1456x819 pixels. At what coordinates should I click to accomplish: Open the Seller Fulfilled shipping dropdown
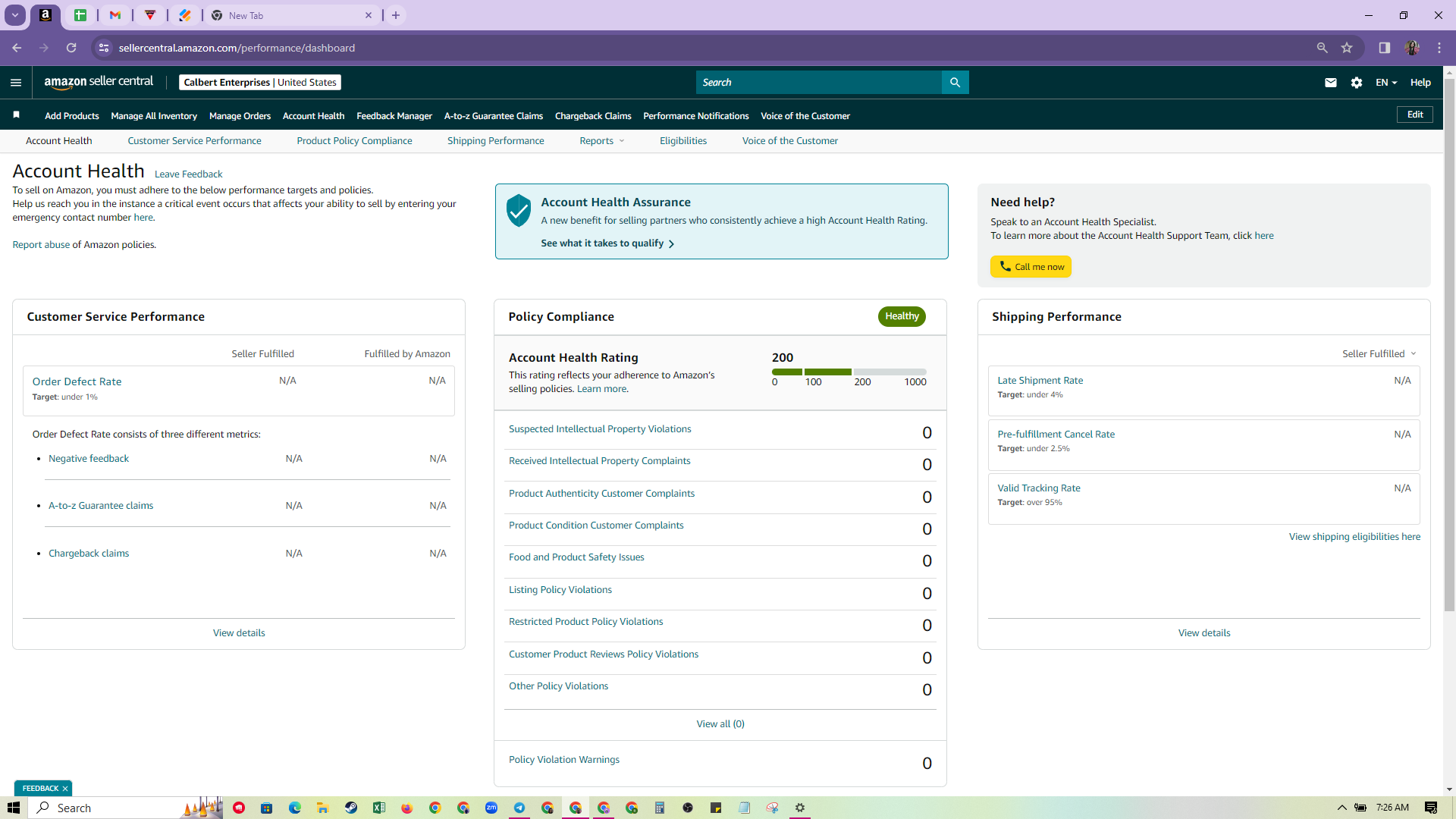[1379, 354]
